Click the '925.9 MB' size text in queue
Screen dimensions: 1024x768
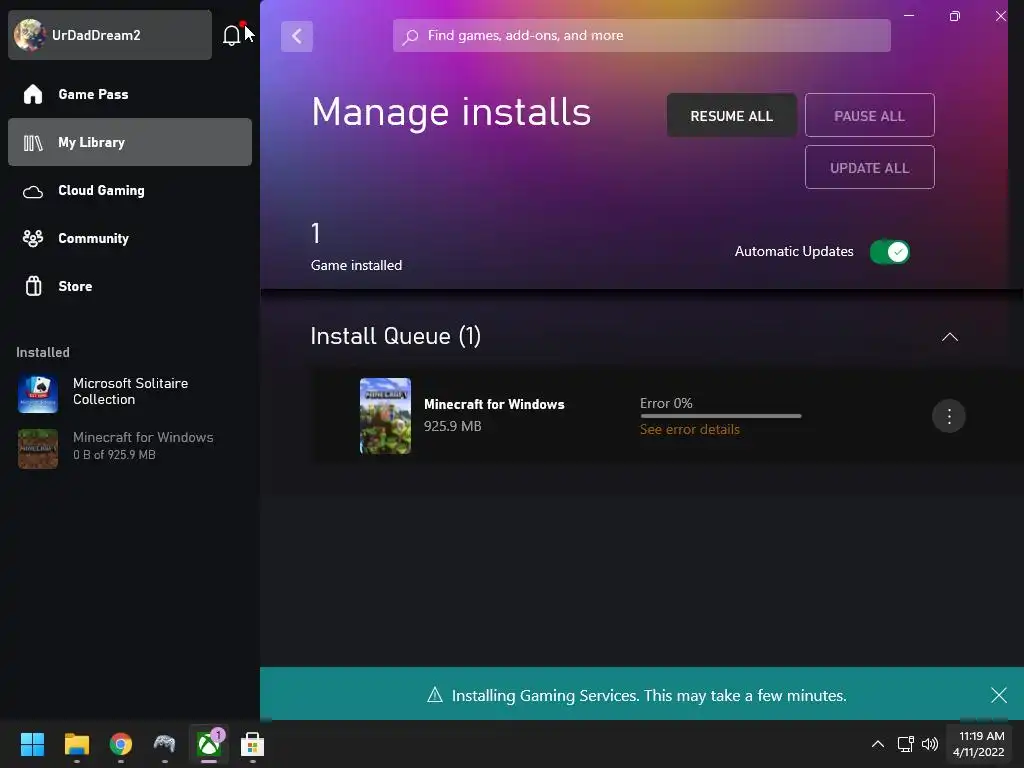(453, 426)
